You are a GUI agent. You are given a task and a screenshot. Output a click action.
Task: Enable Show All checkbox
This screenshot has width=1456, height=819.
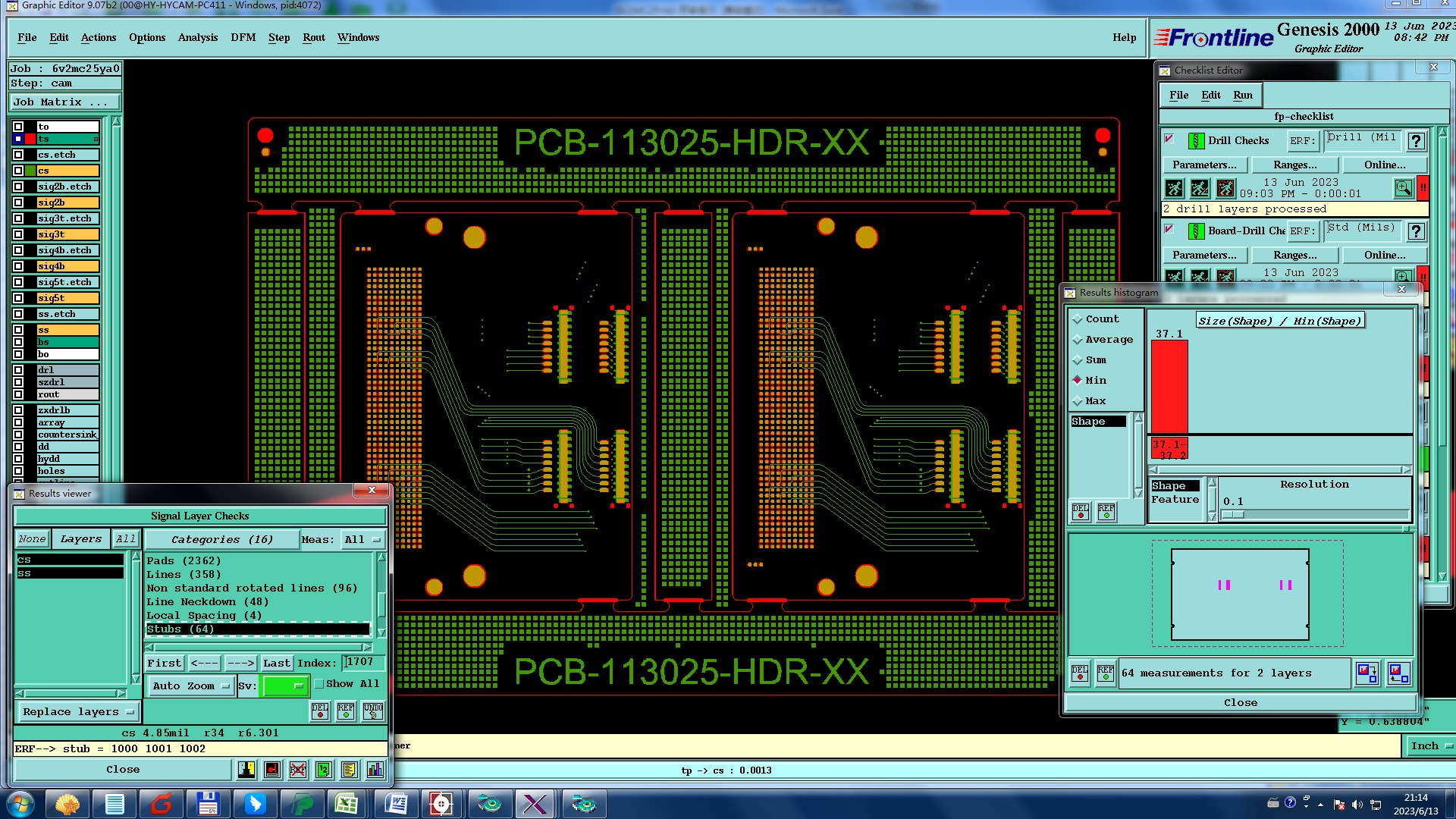319,683
